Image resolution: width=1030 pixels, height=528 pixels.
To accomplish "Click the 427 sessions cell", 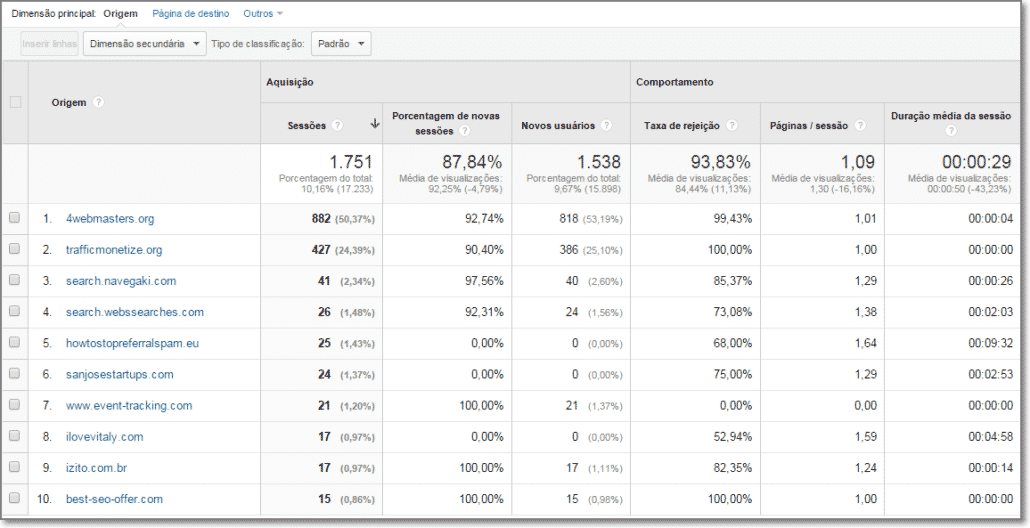I will [321, 250].
